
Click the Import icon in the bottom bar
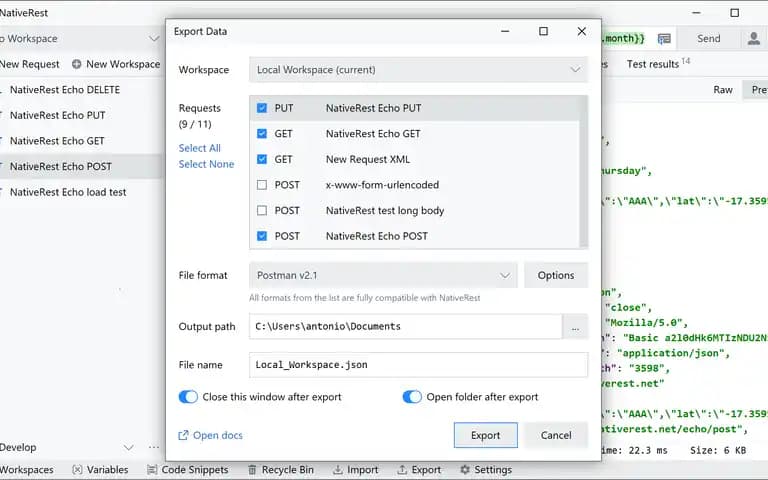click(x=337, y=470)
